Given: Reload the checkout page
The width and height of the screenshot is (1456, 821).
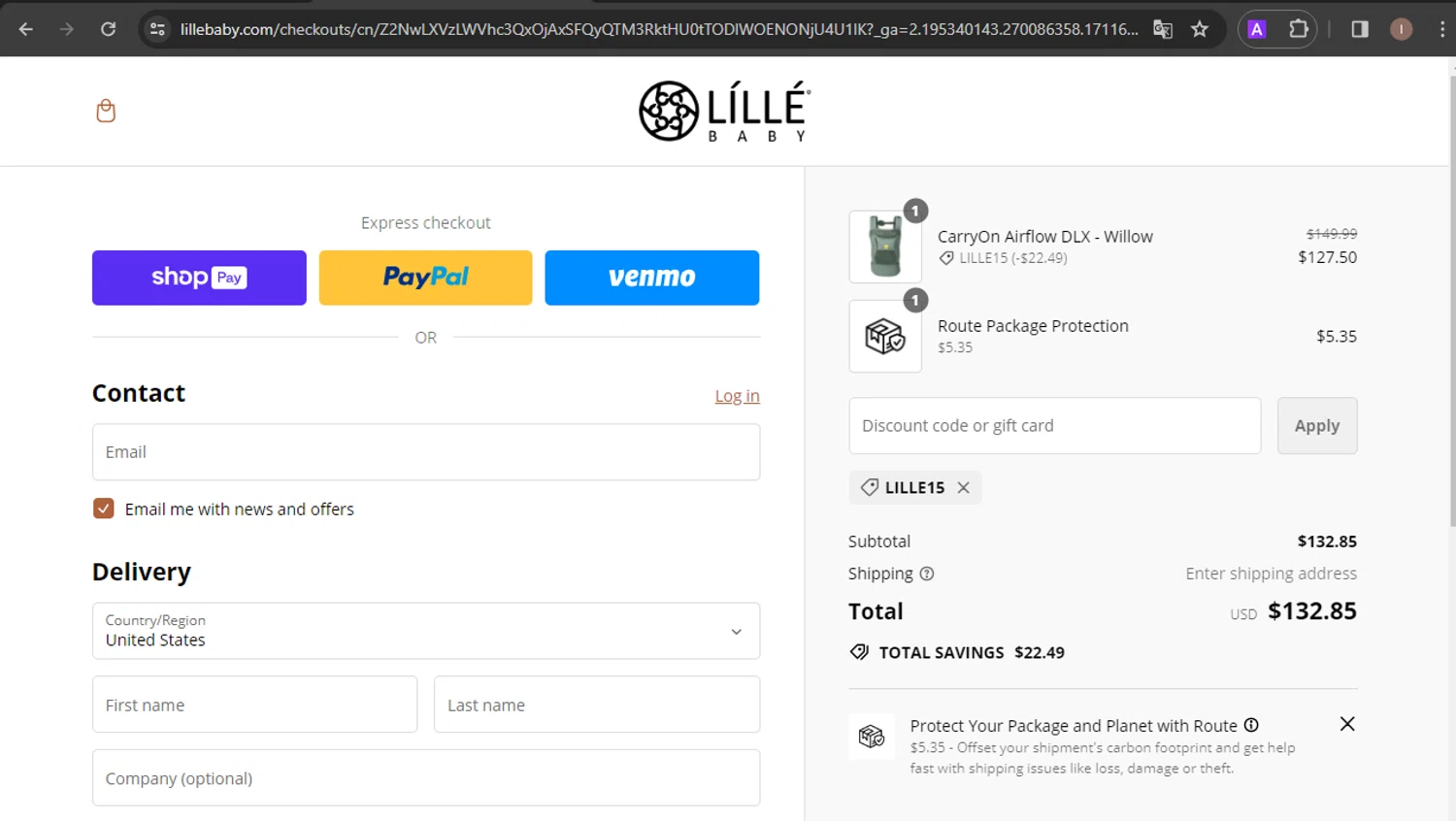Looking at the screenshot, I should [x=108, y=29].
